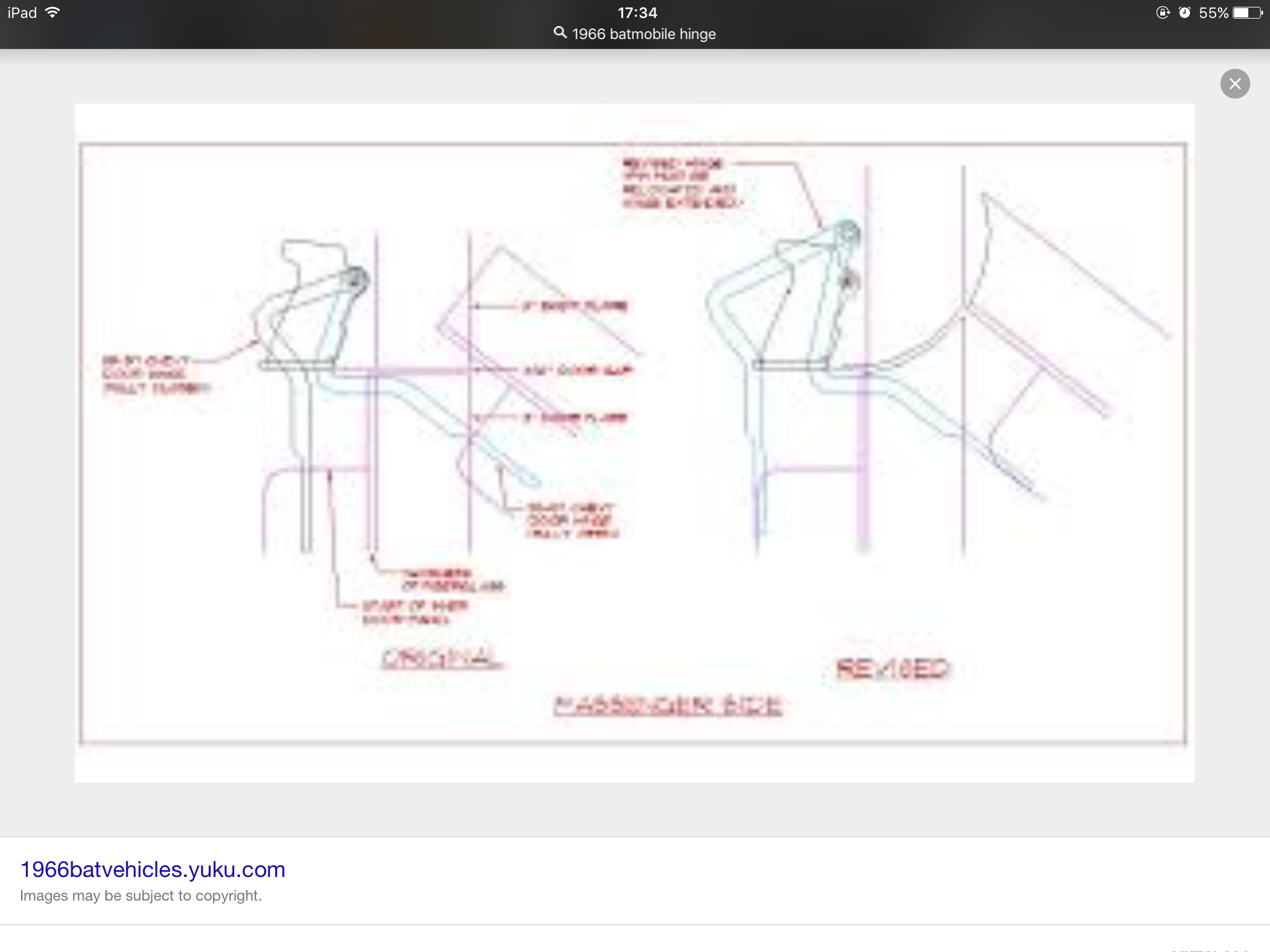Image resolution: width=1270 pixels, height=952 pixels.
Task: Tap the ORIGINAL label in the diagram
Action: tap(442, 658)
